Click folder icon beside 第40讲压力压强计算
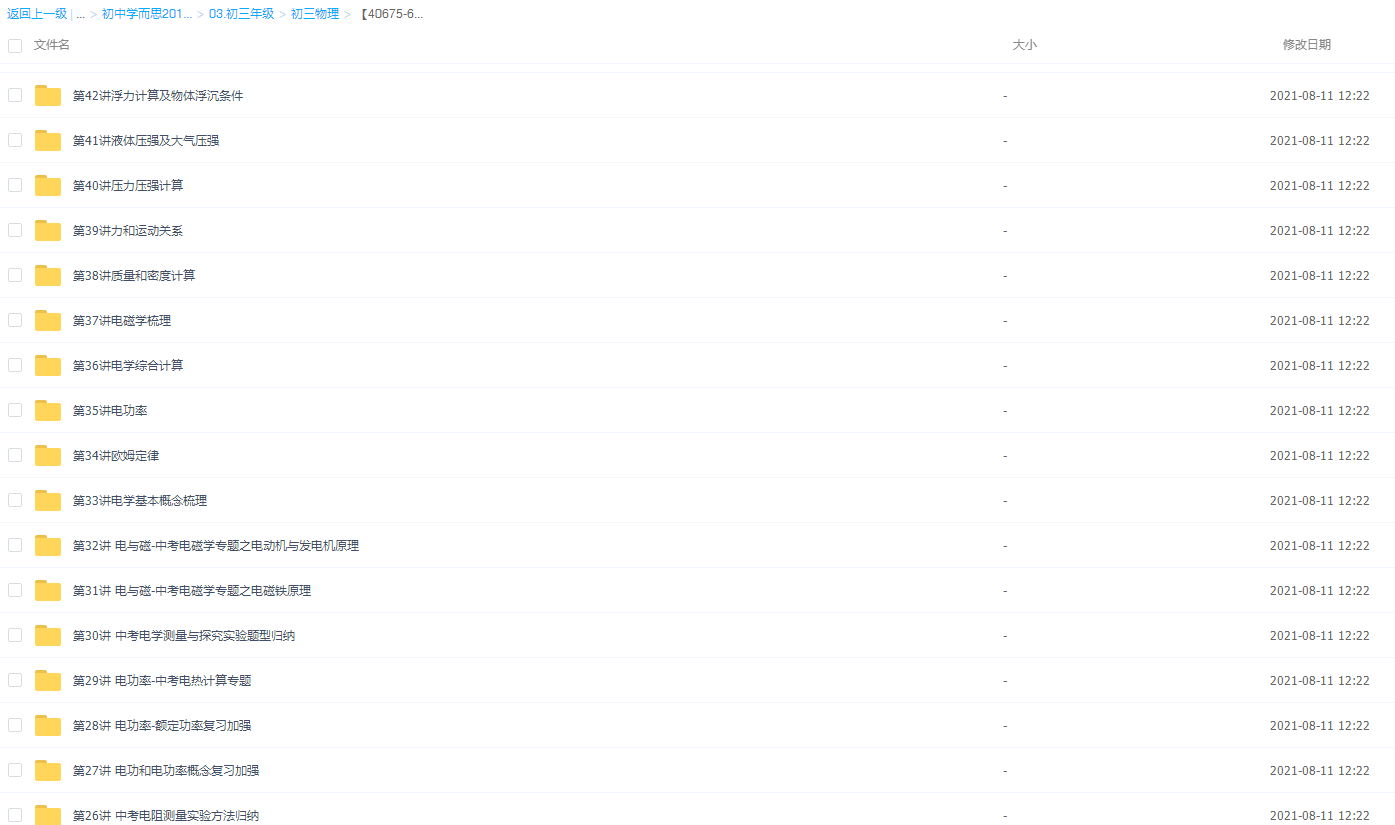This screenshot has width=1395, height=825. click(48, 186)
